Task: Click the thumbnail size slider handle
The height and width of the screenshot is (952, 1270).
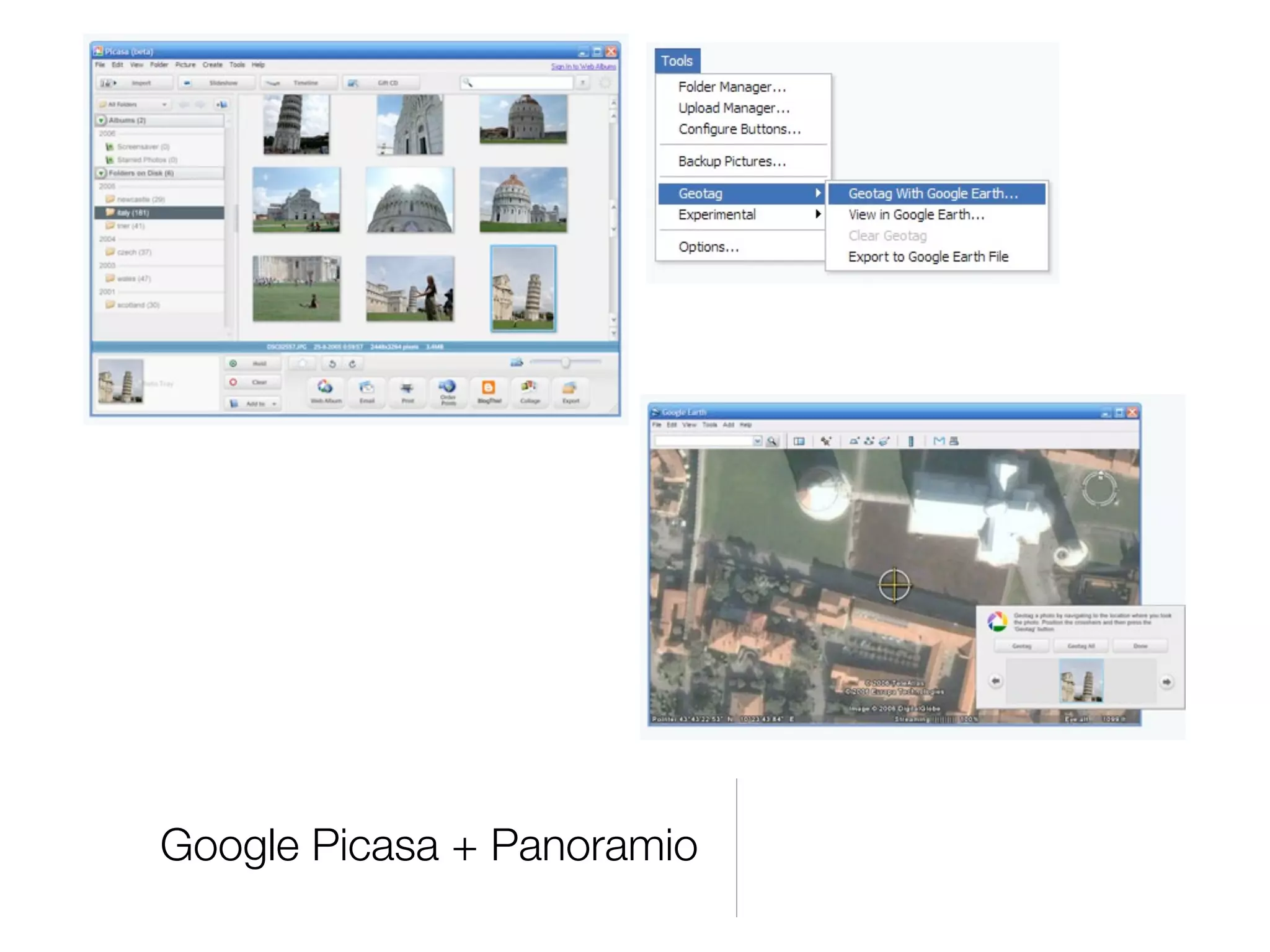Action: [565, 363]
